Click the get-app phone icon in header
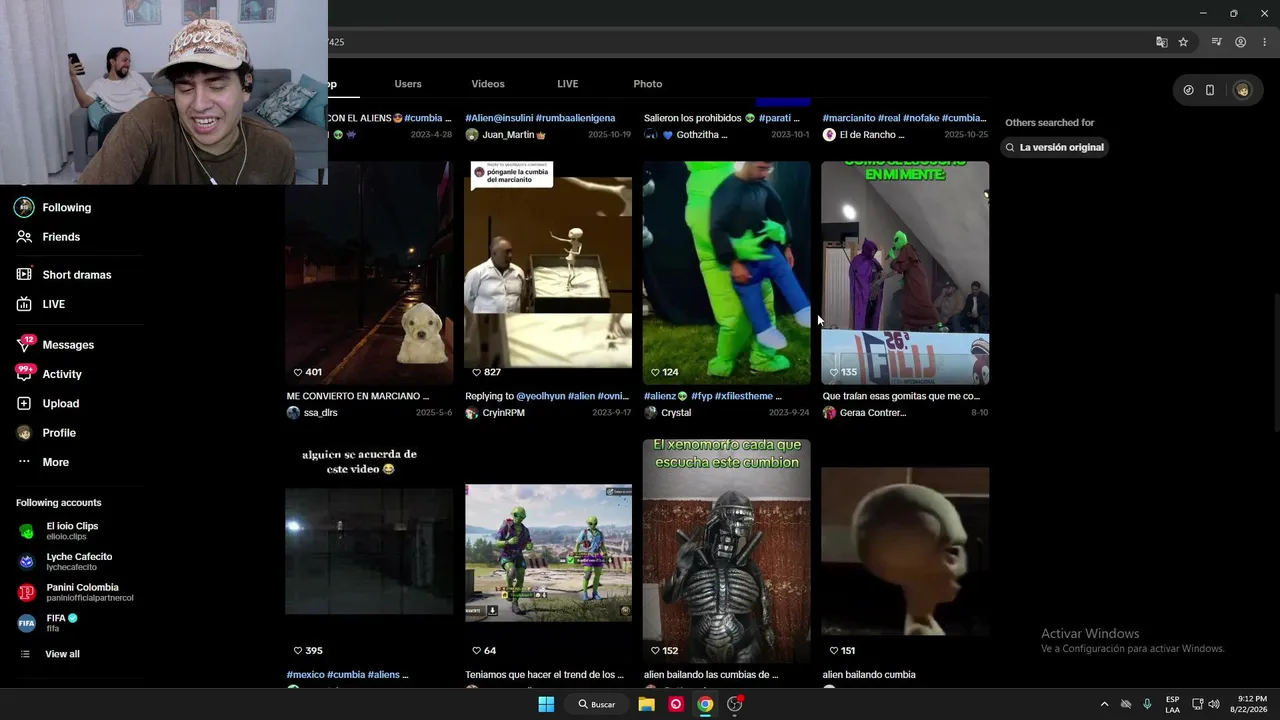1280x720 pixels. click(1210, 90)
